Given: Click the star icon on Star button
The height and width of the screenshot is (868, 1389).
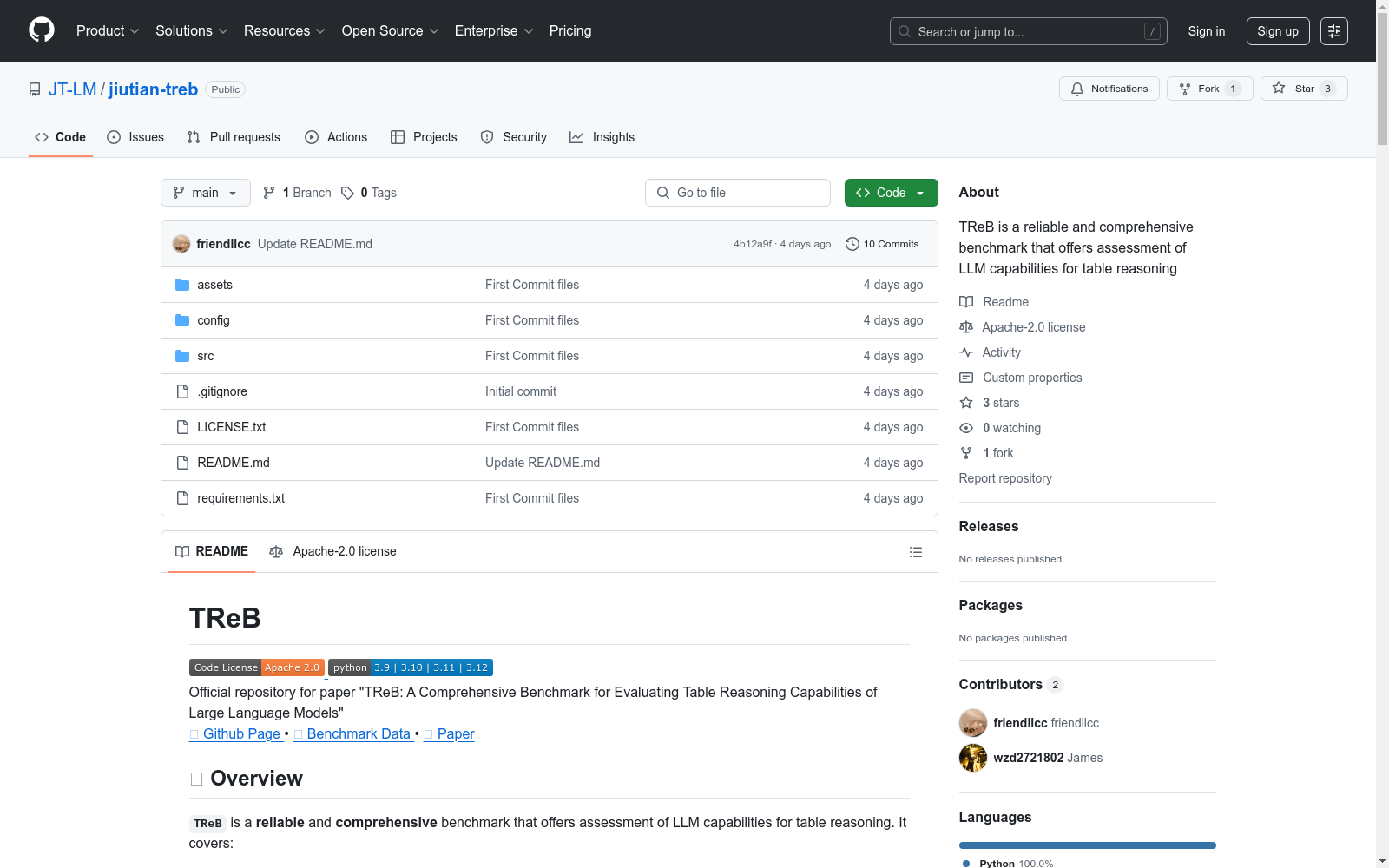Looking at the screenshot, I should (x=1279, y=88).
